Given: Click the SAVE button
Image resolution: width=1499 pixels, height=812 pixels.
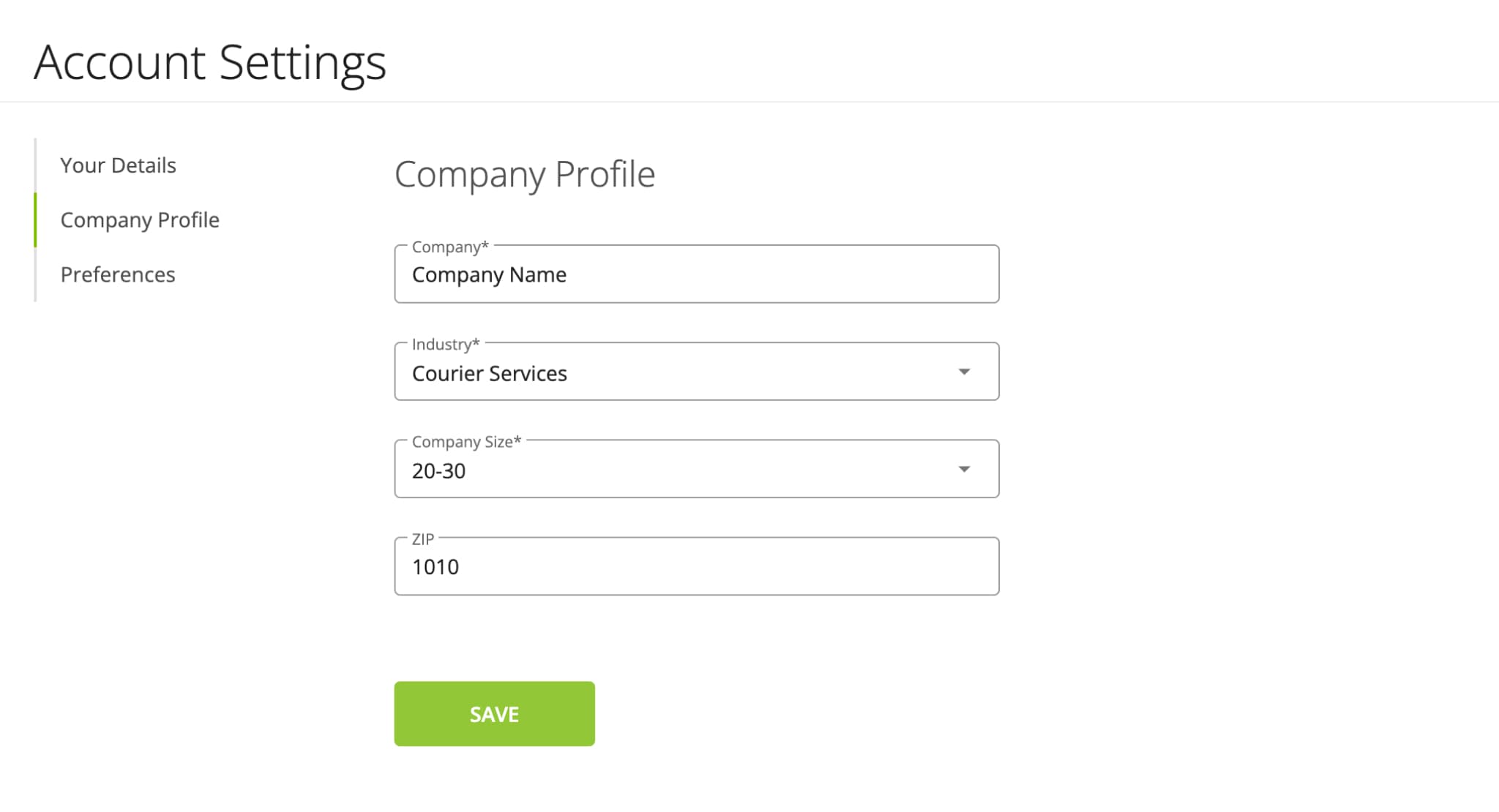Looking at the screenshot, I should pyautogui.click(x=494, y=713).
